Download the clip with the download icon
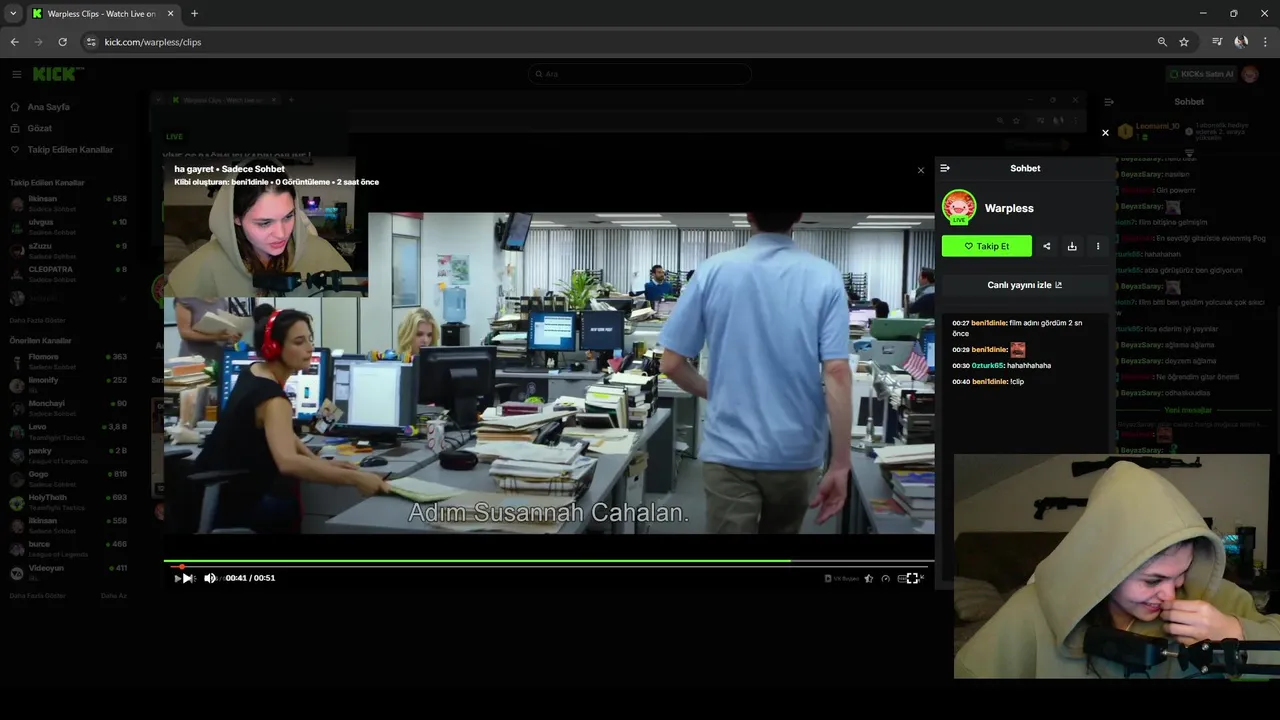Viewport: 1280px width, 720px height. click(1072, 246)
